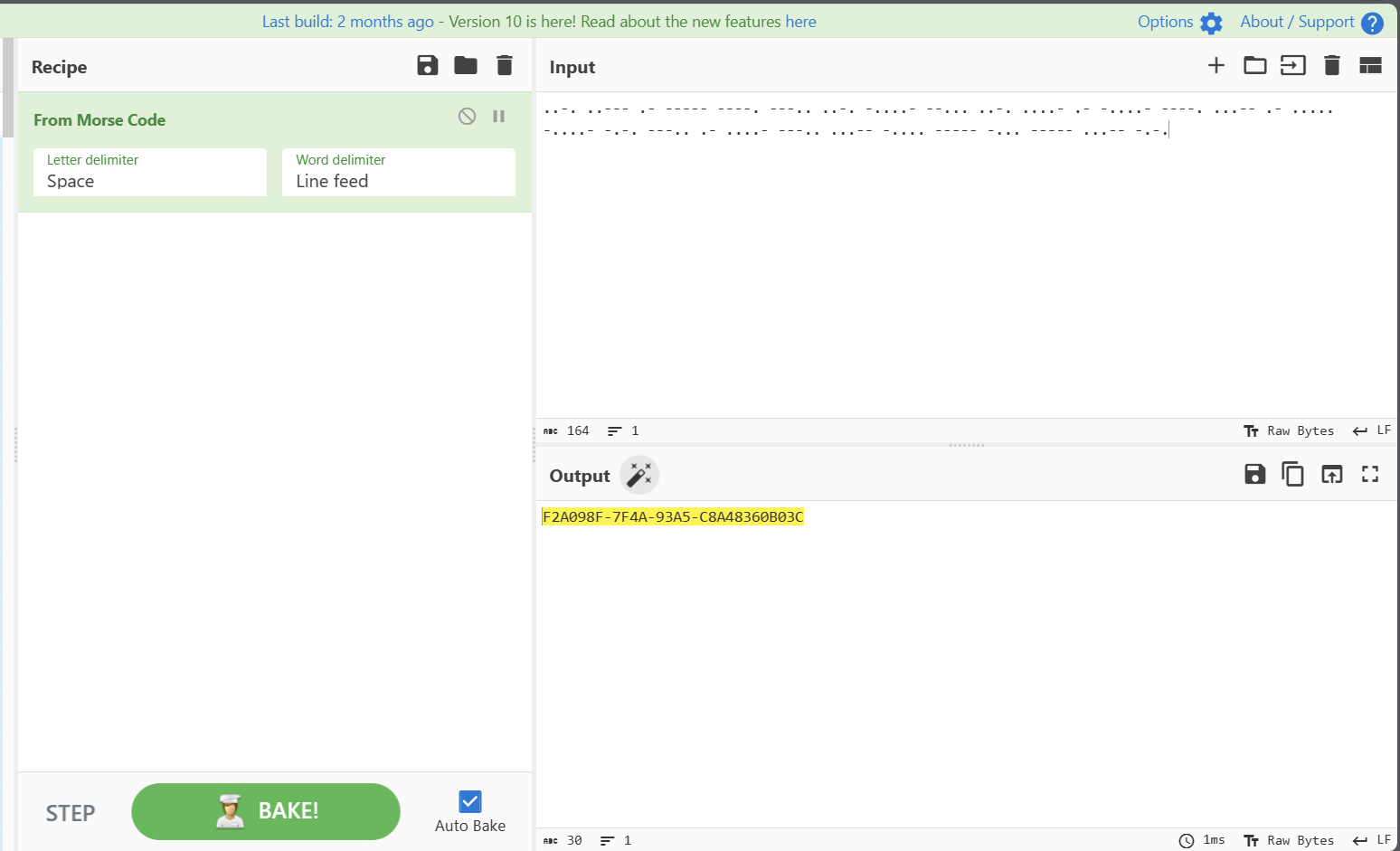This screenshot has height=851, width=1400.
Task: Open About / Support
Action: click(1310, 22)
